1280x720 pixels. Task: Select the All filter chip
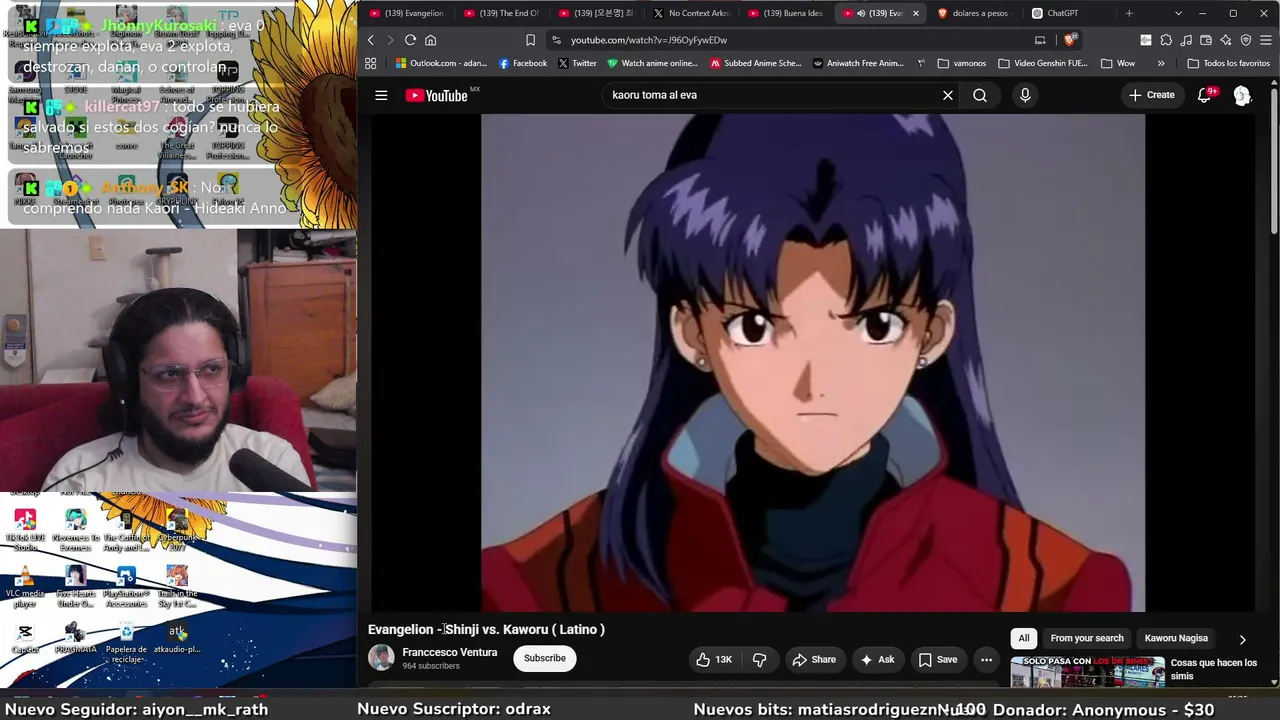click(x=1024, y=638)
